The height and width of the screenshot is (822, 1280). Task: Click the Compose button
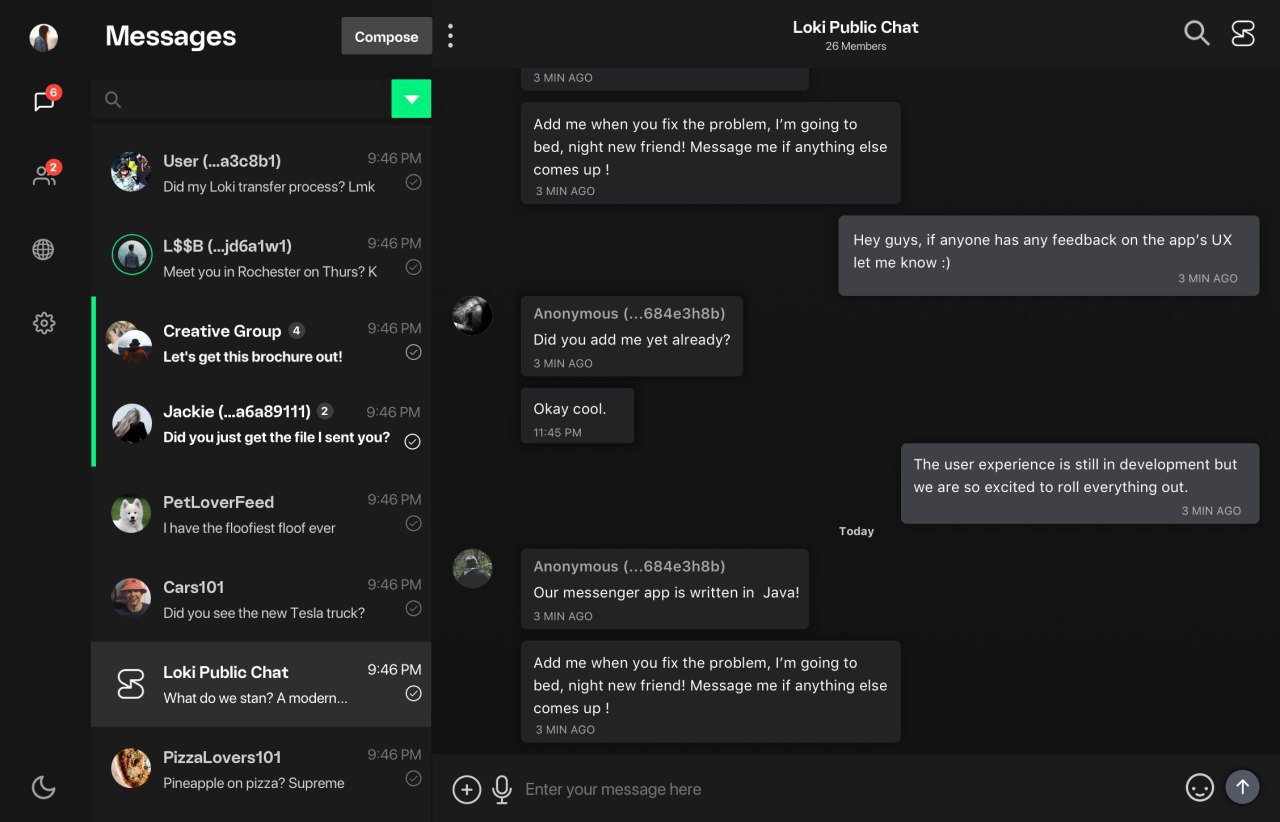[x=386, y=36]
